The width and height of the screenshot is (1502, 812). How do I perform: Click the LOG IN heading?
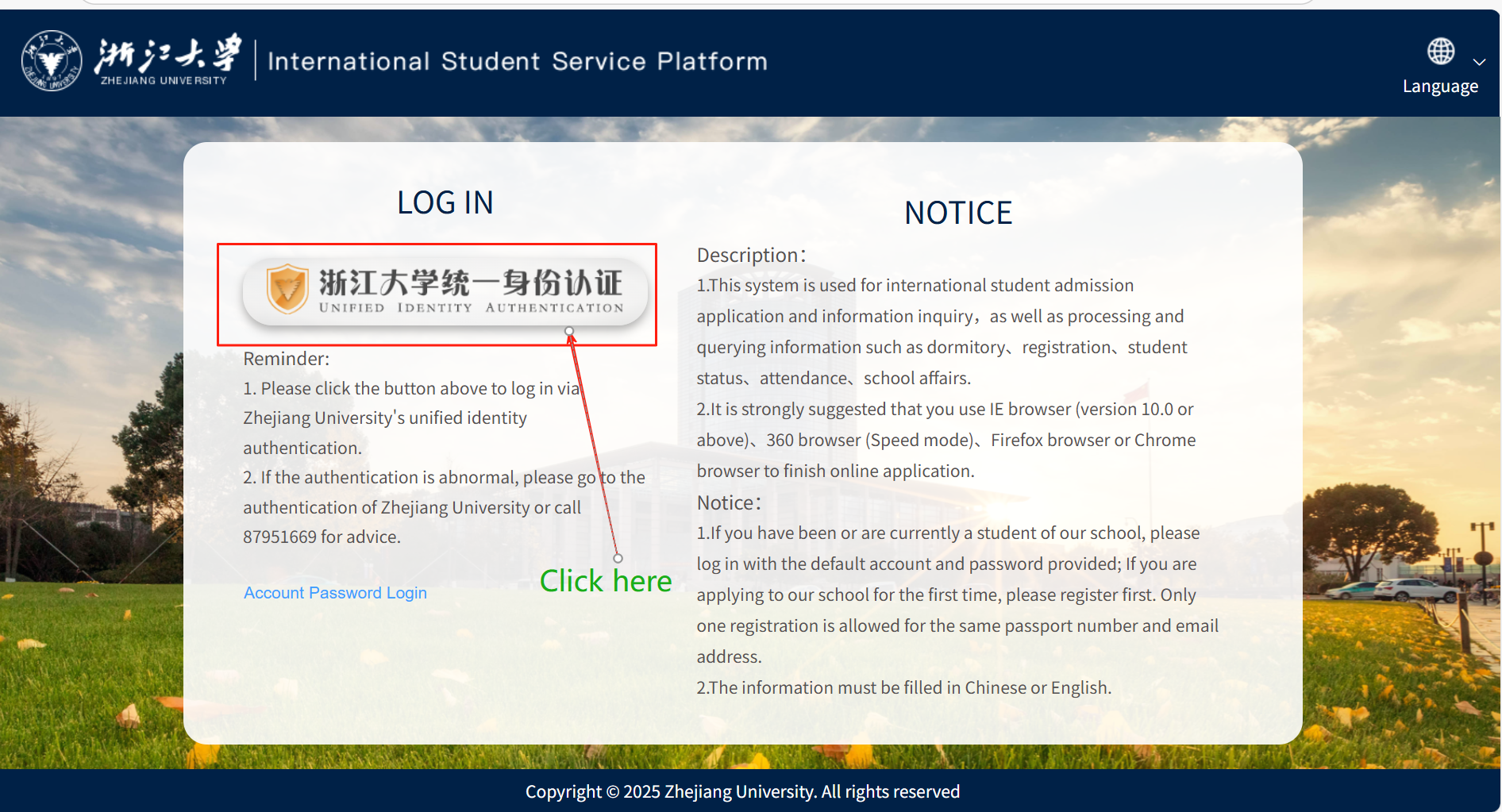(x=445, y=203)
